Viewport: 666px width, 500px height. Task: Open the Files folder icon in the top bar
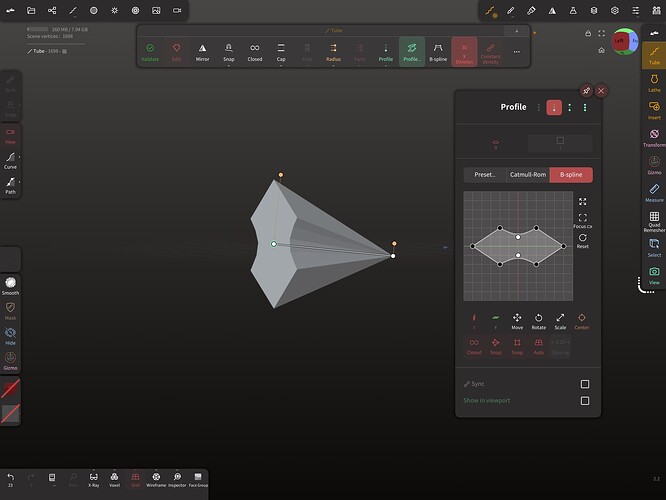[x=31, y=11]
